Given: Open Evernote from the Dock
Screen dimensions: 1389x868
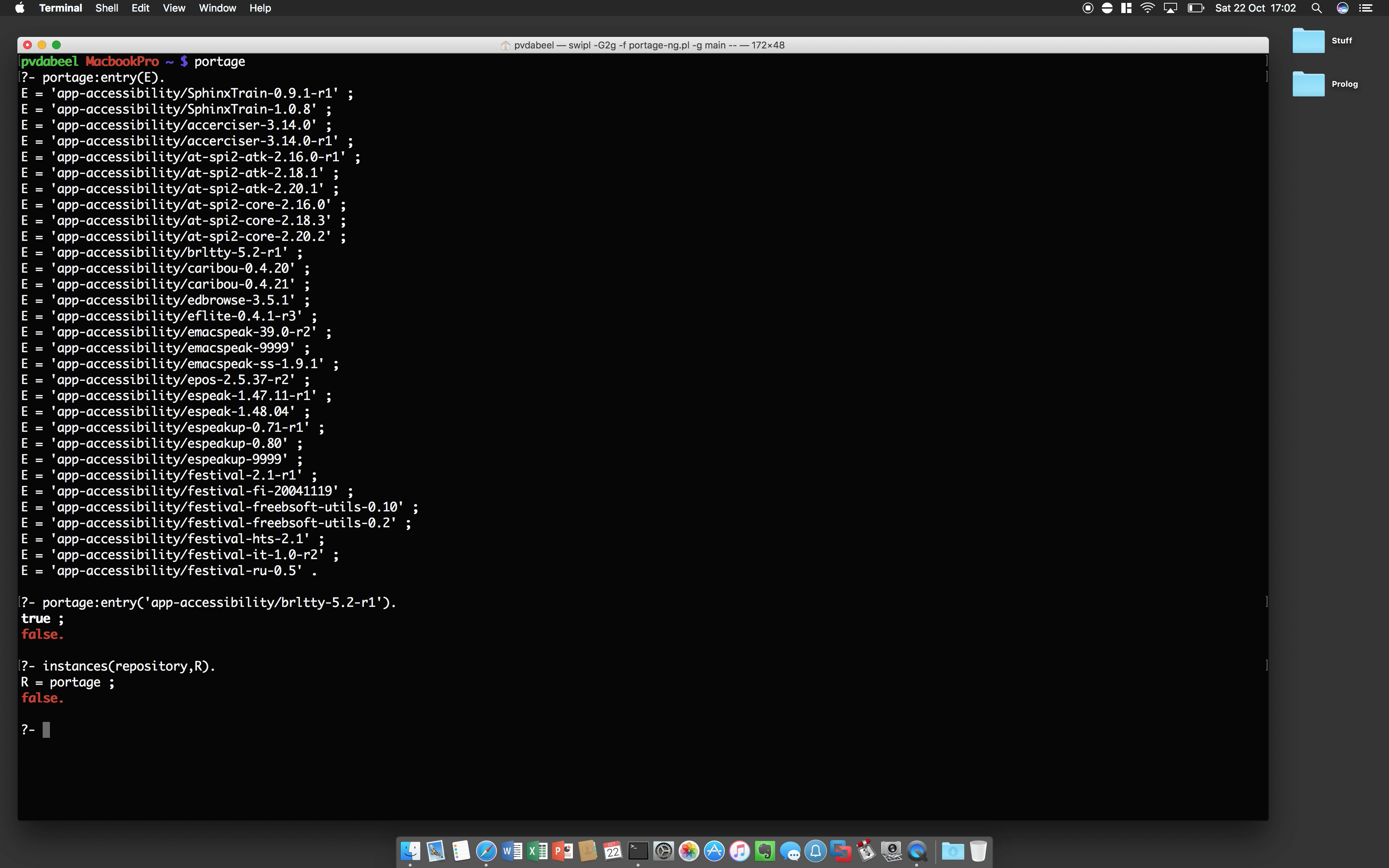Looking at the screenshot, I should [765, 851].
